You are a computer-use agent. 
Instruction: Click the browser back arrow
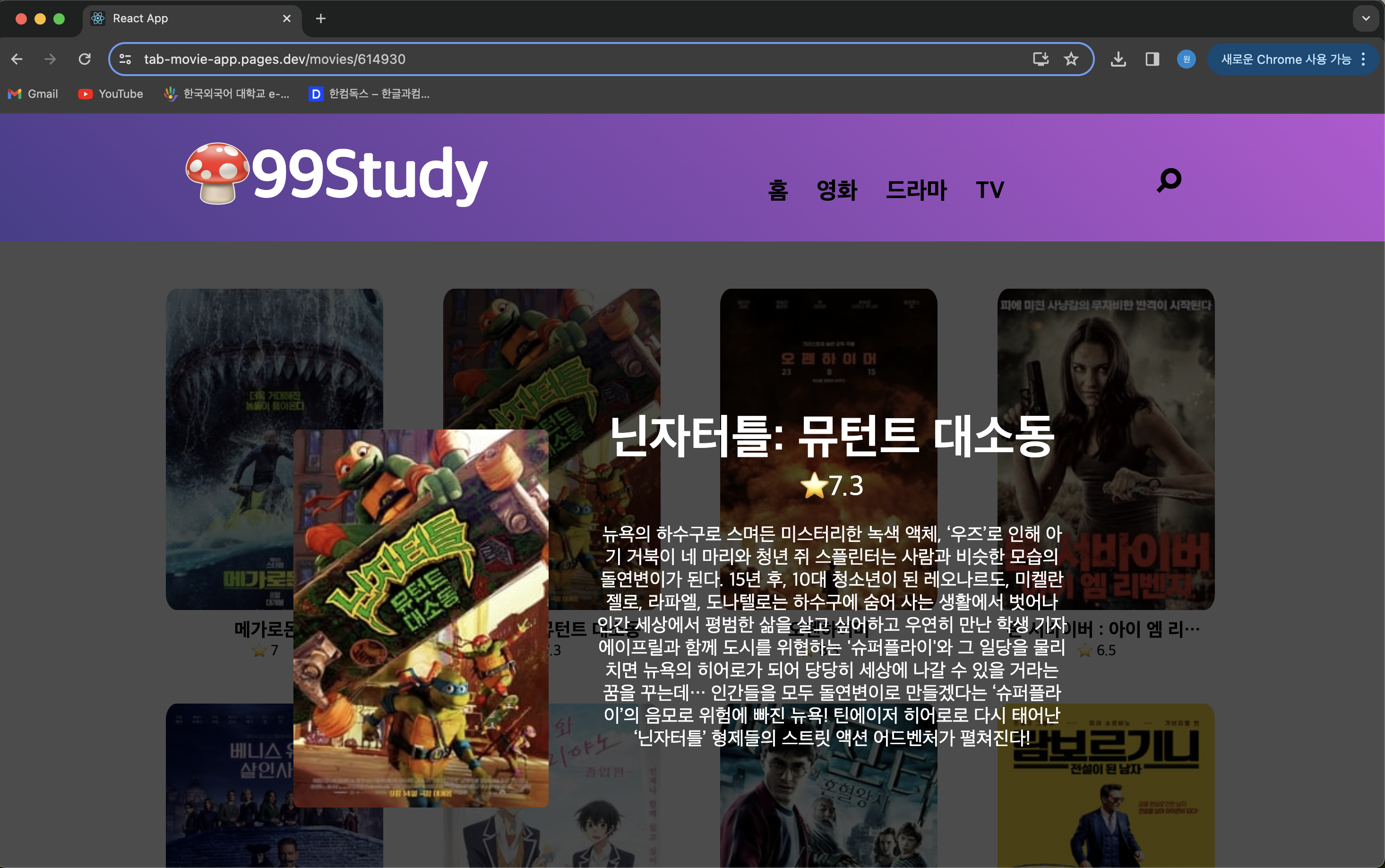[x=17, y=59]
